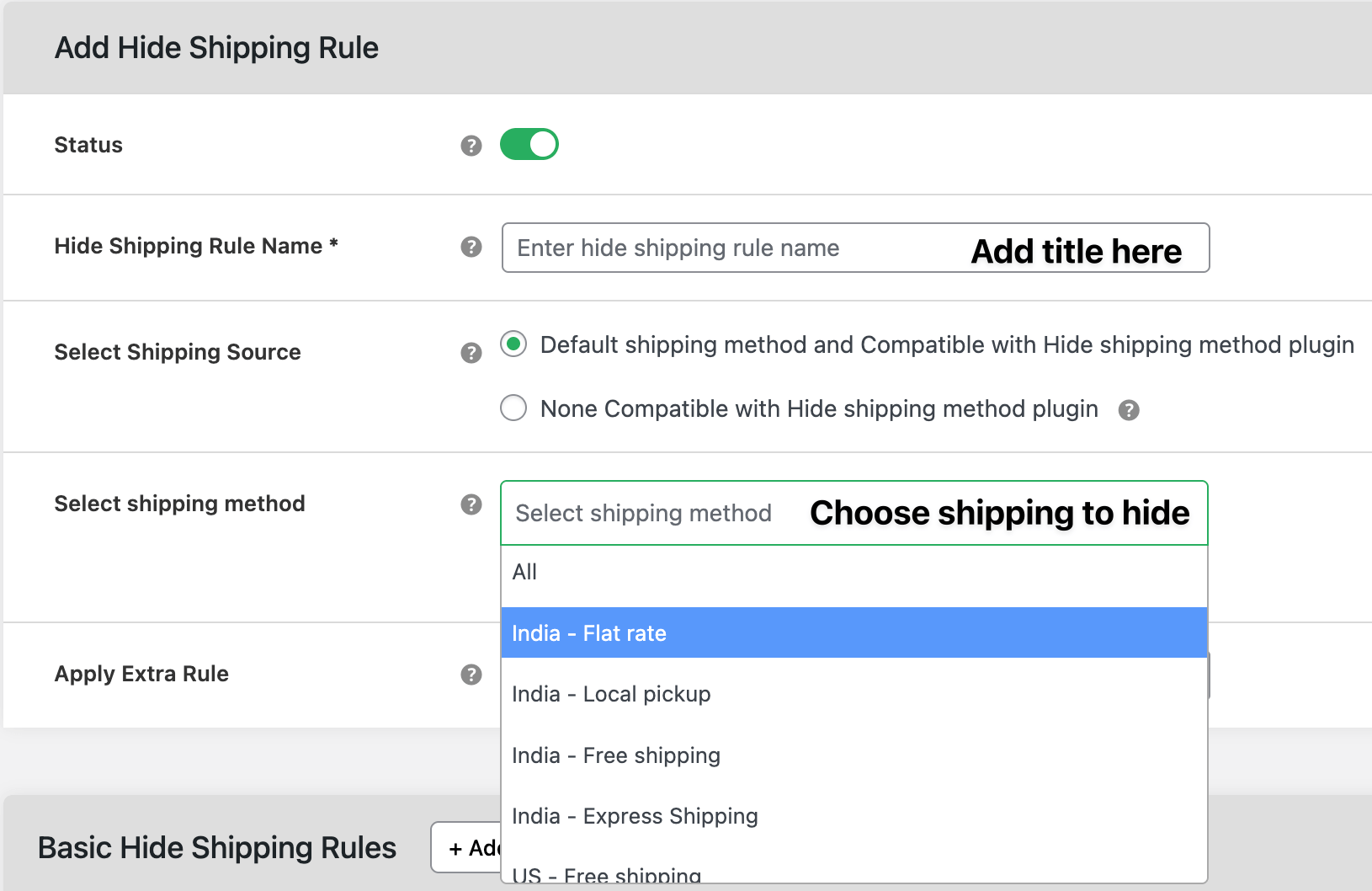Click help icon next to None Compatible option
Image resolution: width=1372 pixels, height=891 pixels.
(x=1130, y=409)
